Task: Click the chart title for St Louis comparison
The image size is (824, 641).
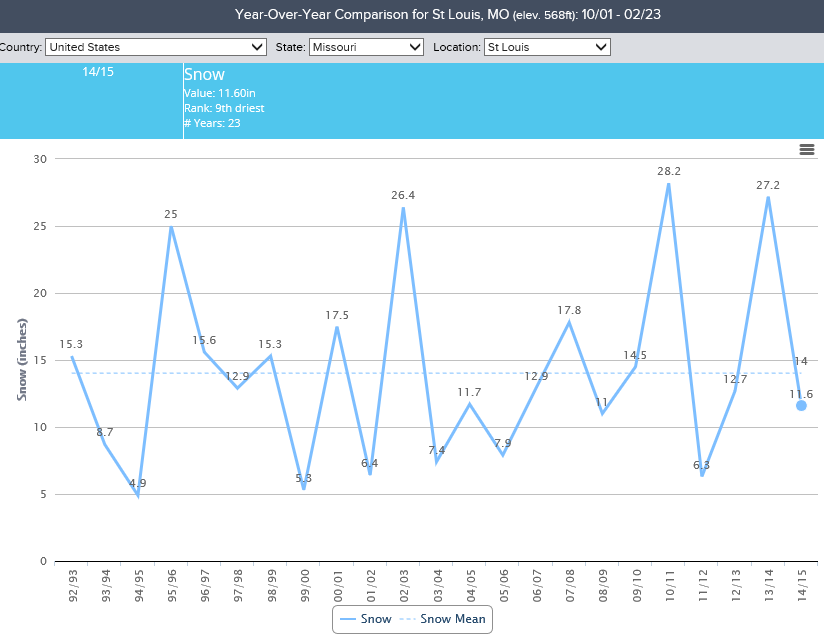Action: pyautogui.click(x=412, y=15)
